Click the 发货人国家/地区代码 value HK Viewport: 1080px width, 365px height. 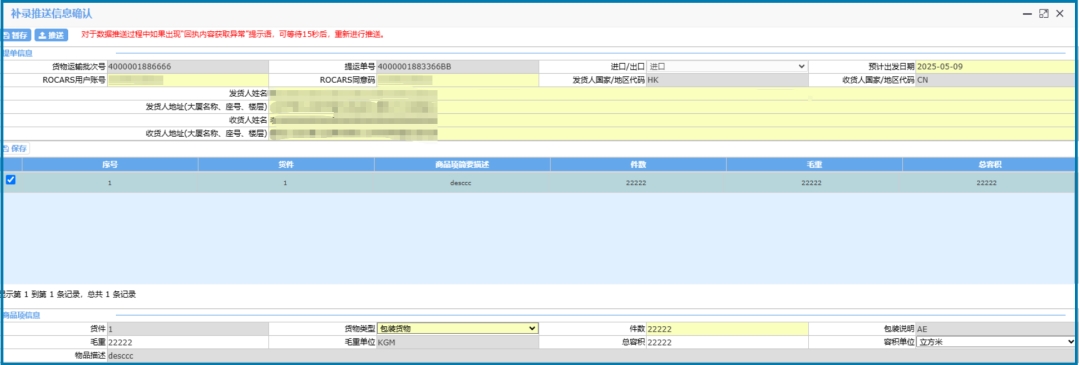pos(727,80)
